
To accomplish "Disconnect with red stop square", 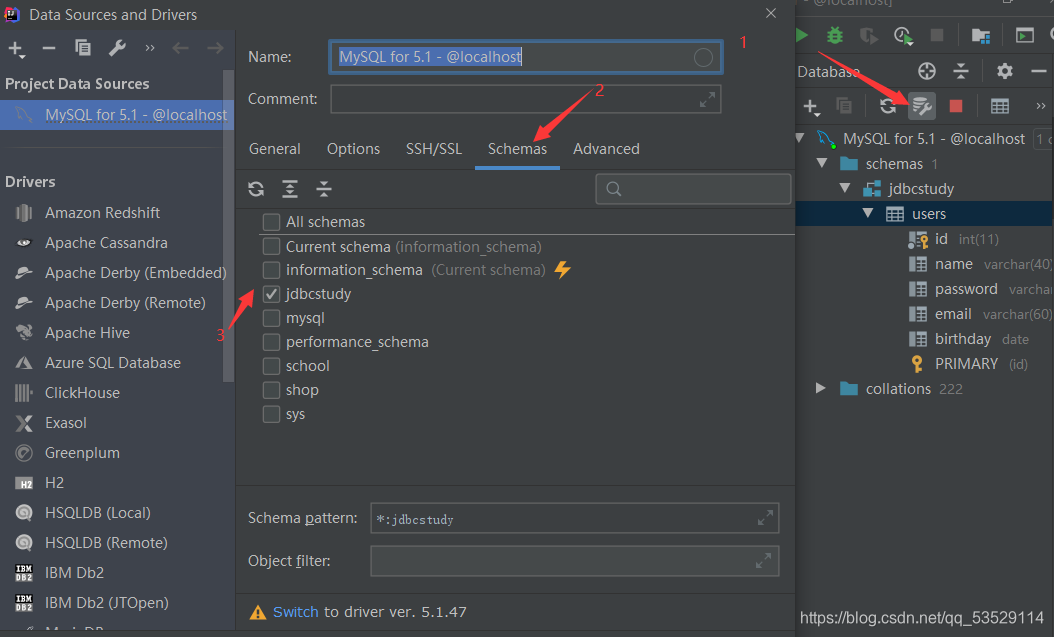I will [956, 106].
